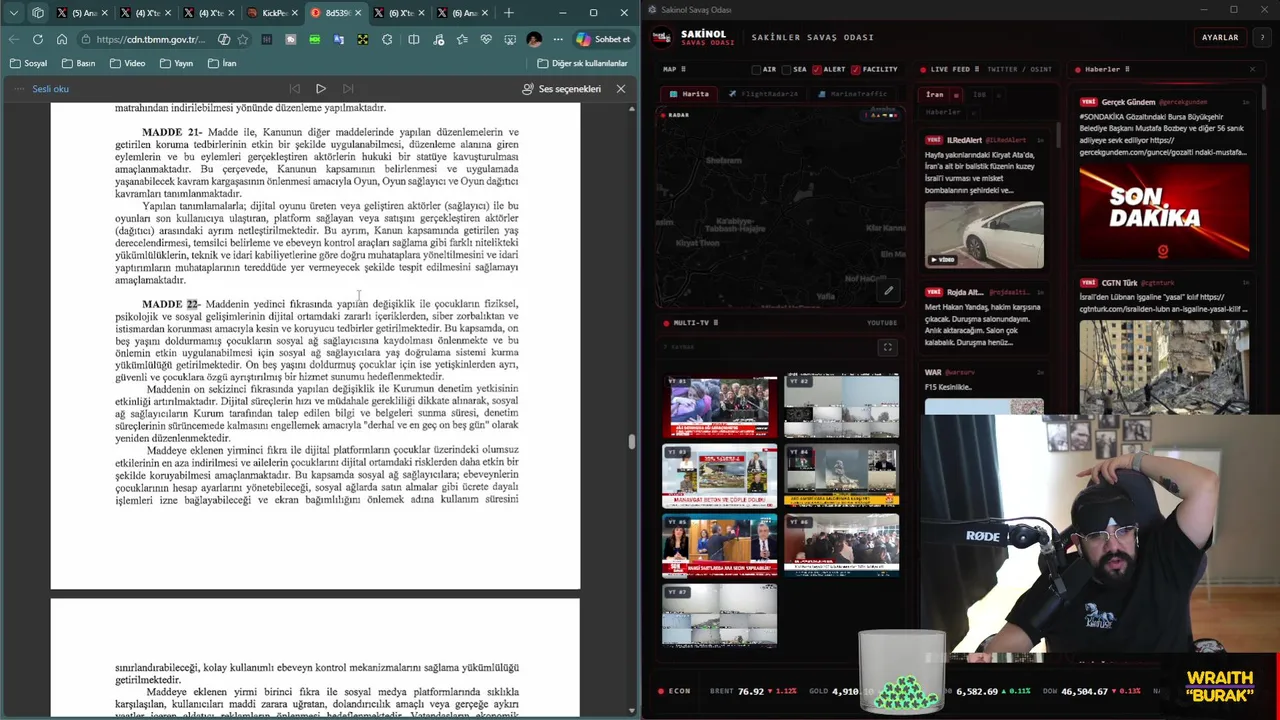Open the SON DAKİKA news image
This screenshot has height=720, width=1280.
(1164, 213)
